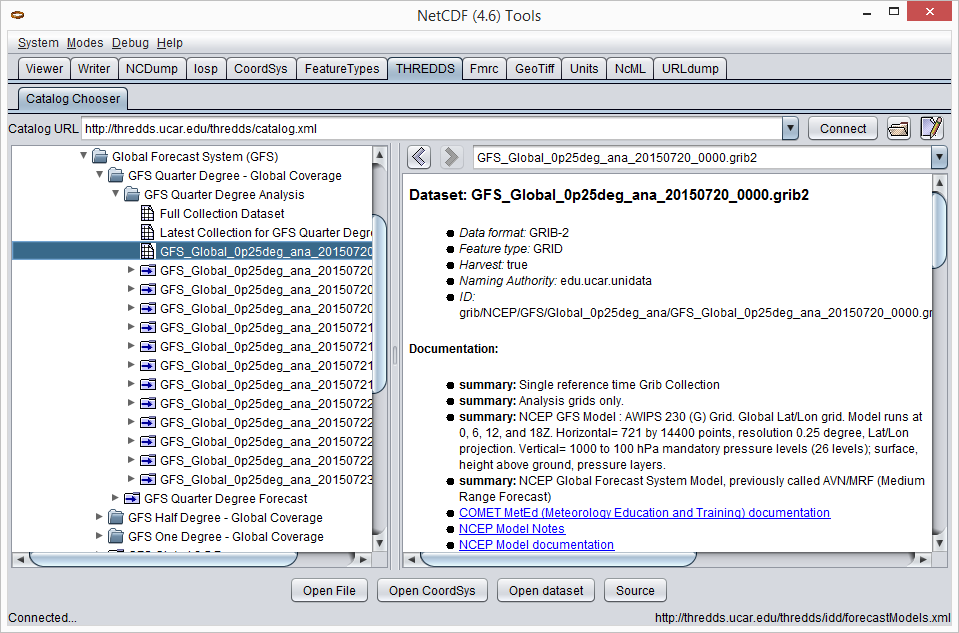This screenshot has height=633, width=959.
Task: Collapse the GFS Quarter Degree Analysis node
Action: (115, 195)
